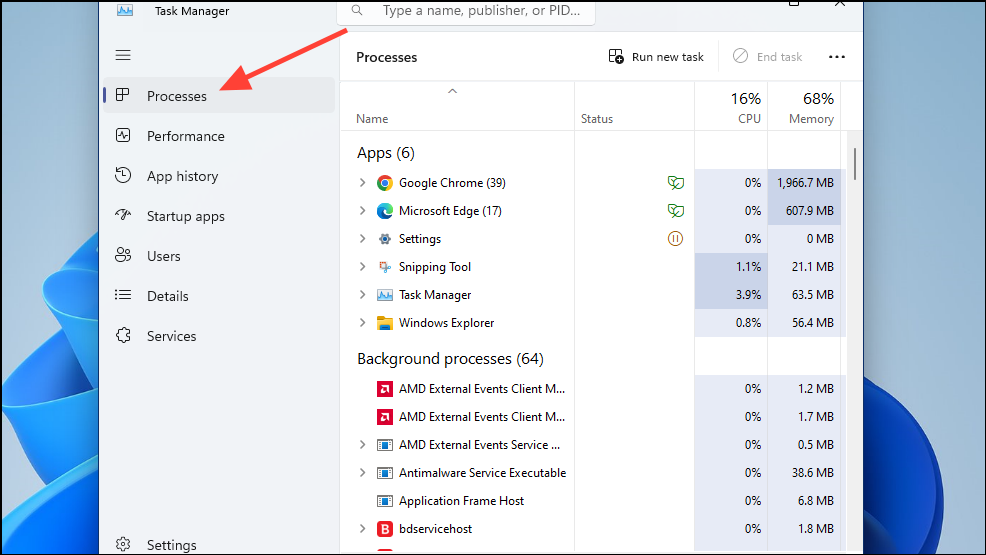The image size is (986, 555).
Task: Click the App history clock icon
Action: [123, 175]
